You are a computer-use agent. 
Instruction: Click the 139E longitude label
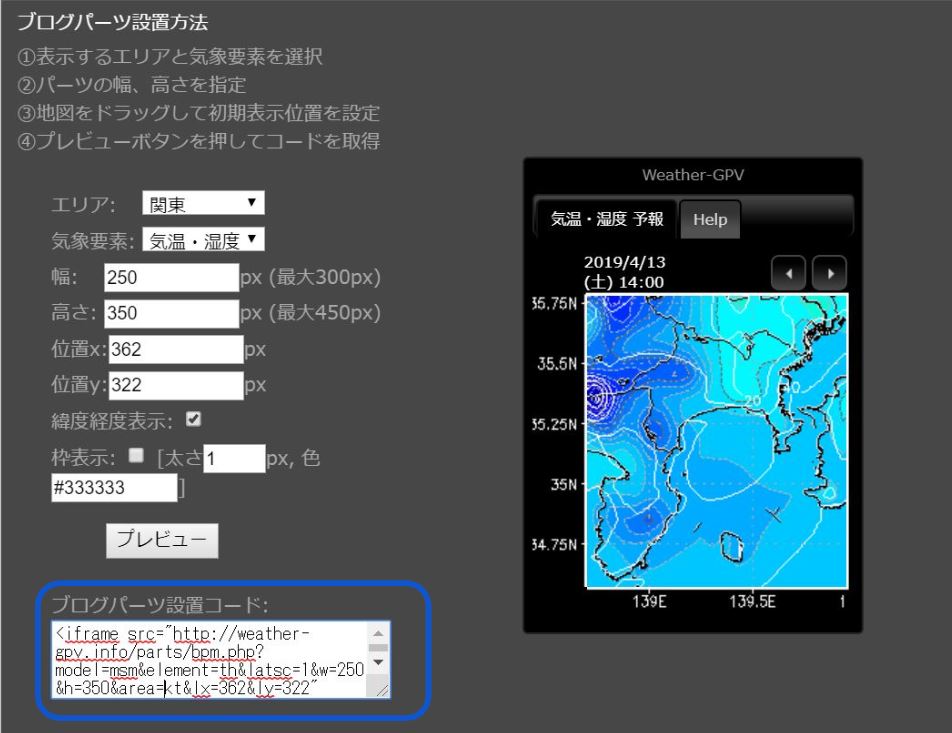tap(650, 601)
